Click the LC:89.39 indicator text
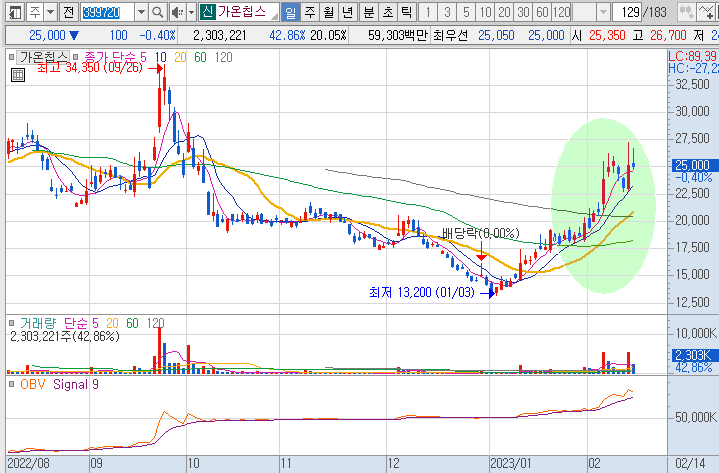This screenshot has width=719, height=473. pos(692,56)
